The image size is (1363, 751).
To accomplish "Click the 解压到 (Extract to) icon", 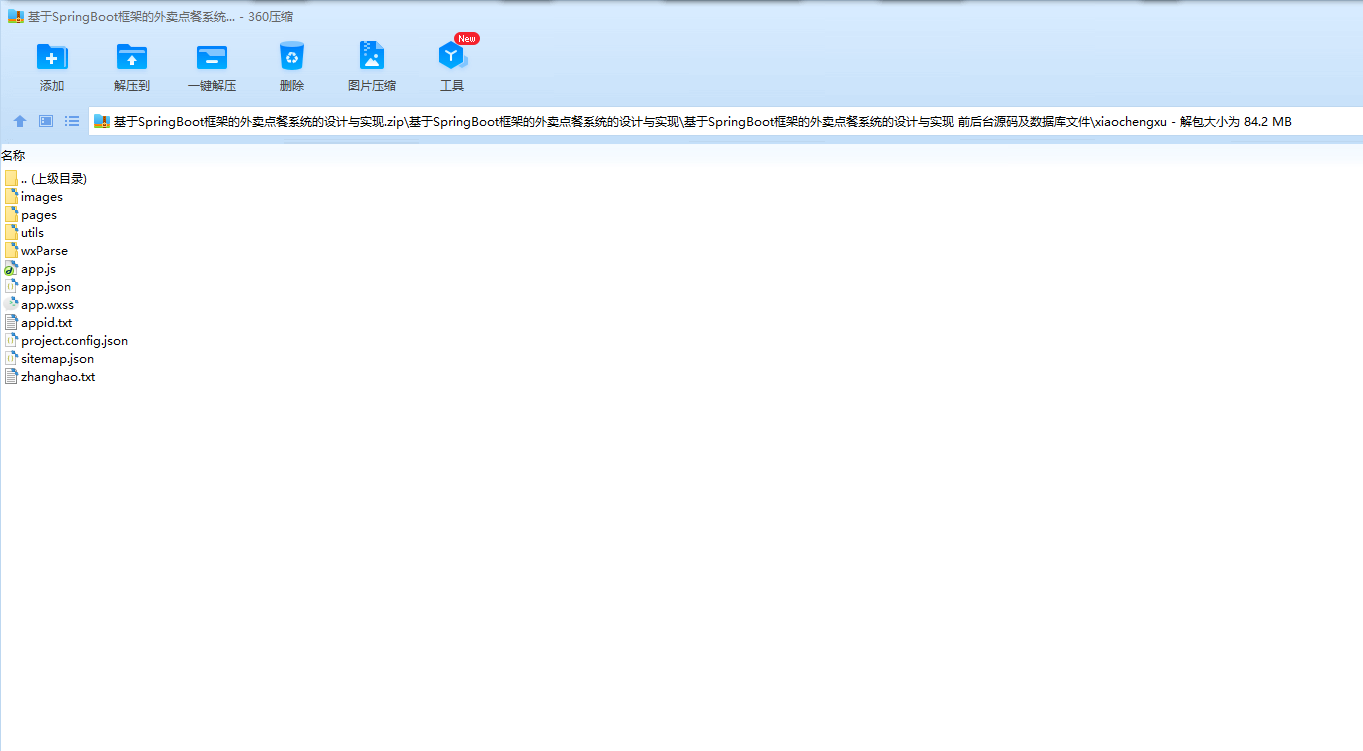I will coord(132,57).
